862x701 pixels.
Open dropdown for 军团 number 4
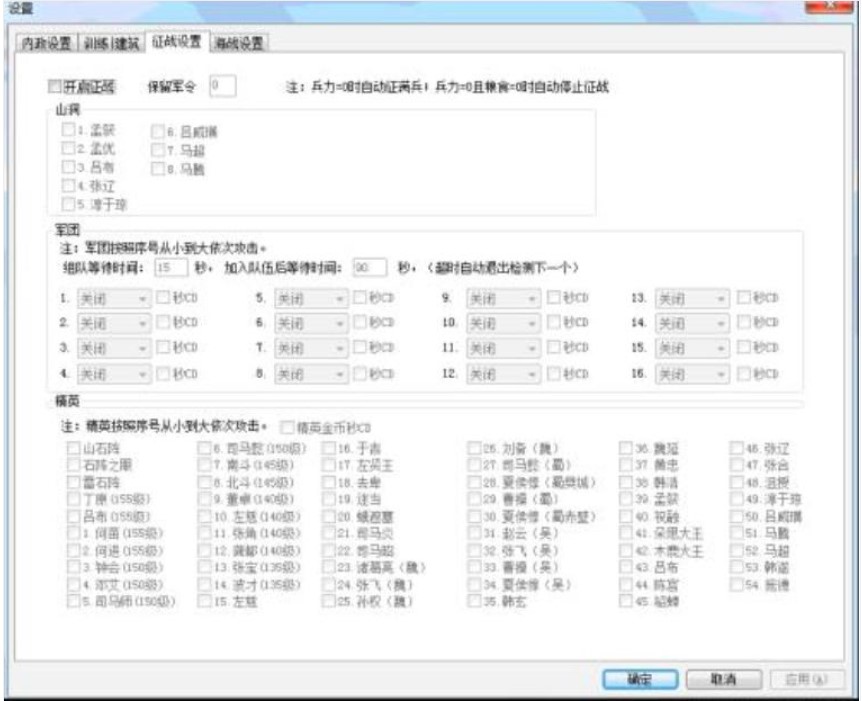113,374
